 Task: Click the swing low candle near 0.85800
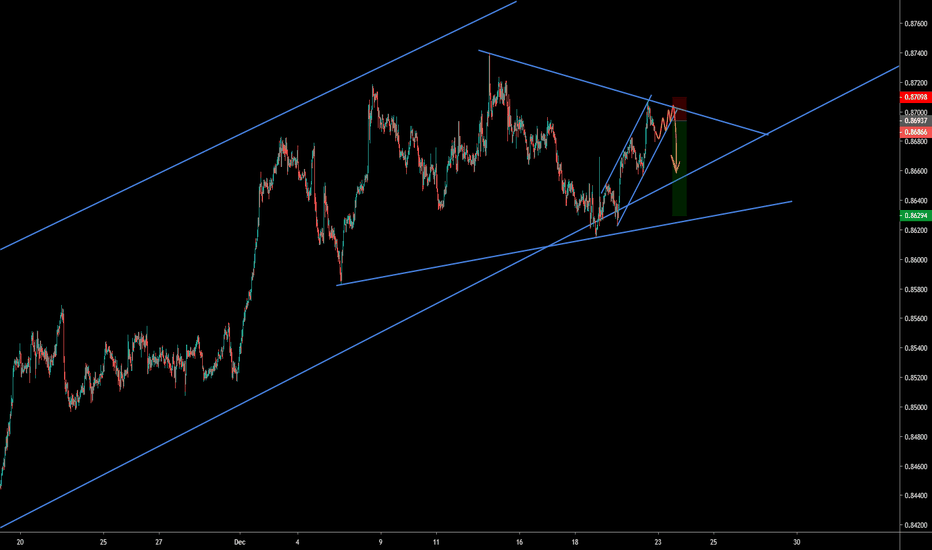click(x=340, y=281)
